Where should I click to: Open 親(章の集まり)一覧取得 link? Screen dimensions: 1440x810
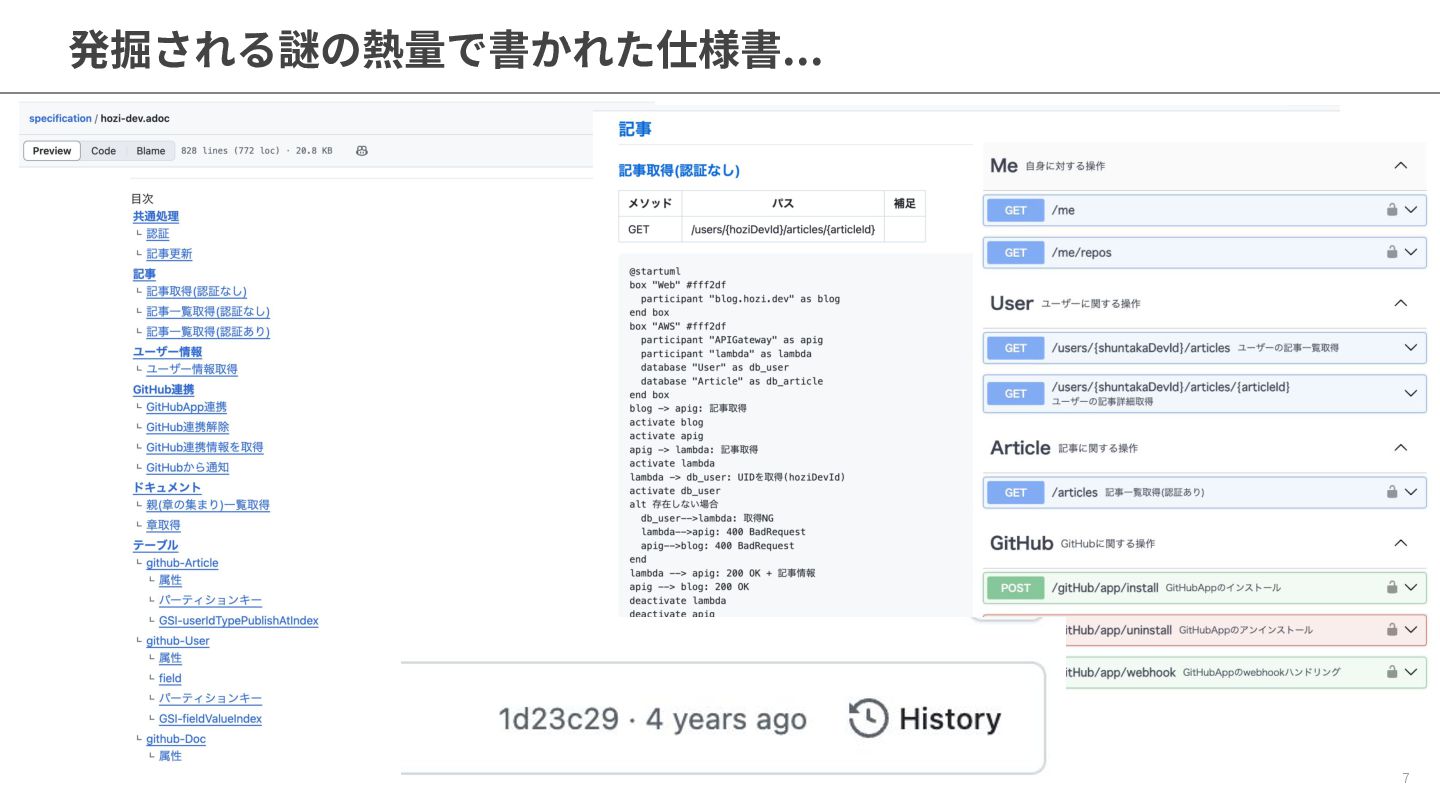point(208,505)
